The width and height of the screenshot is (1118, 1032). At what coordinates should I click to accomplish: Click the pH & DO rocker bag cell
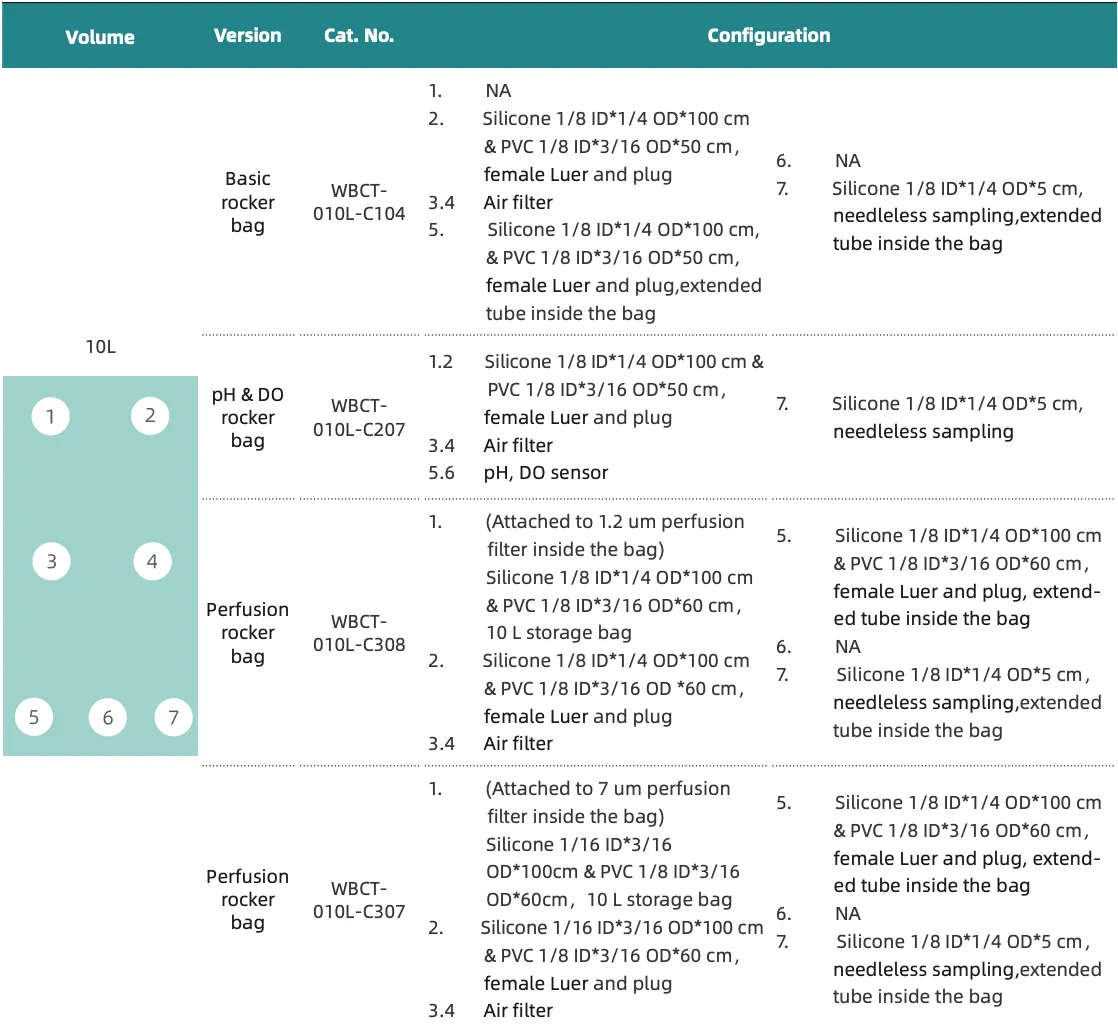coord(247,417)
